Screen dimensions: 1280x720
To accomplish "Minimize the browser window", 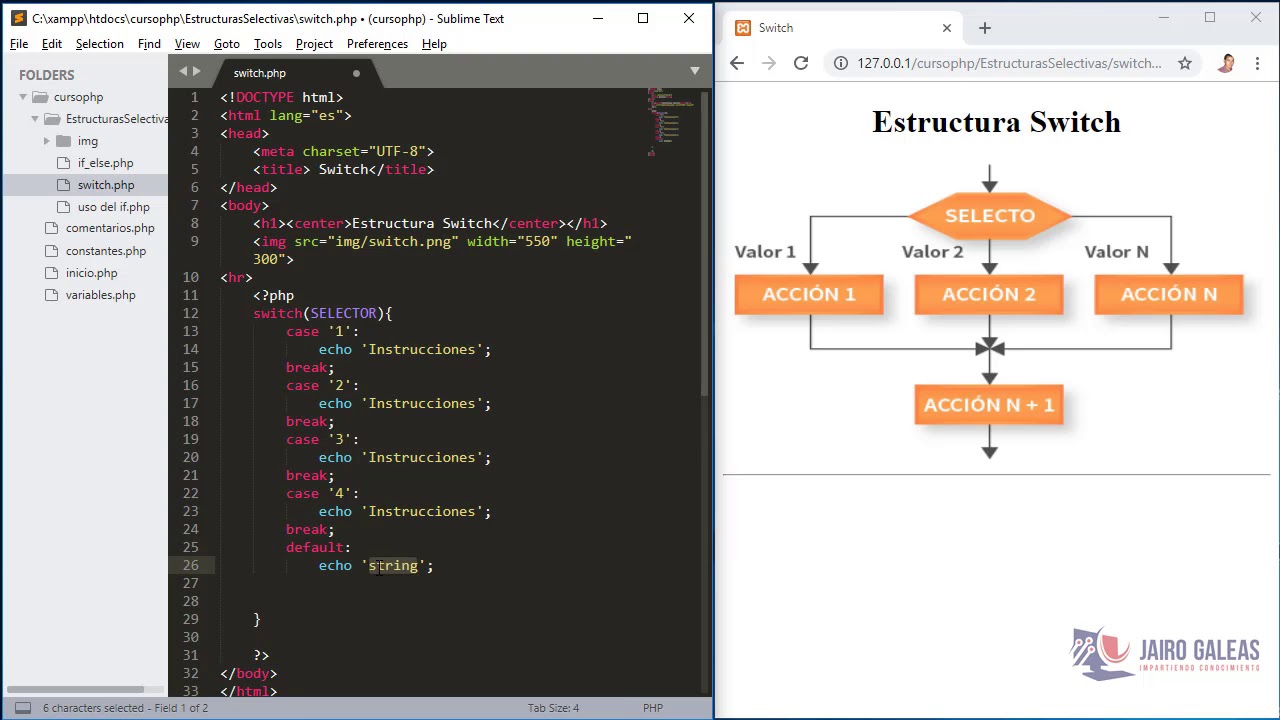I will tap(1164, 18).
